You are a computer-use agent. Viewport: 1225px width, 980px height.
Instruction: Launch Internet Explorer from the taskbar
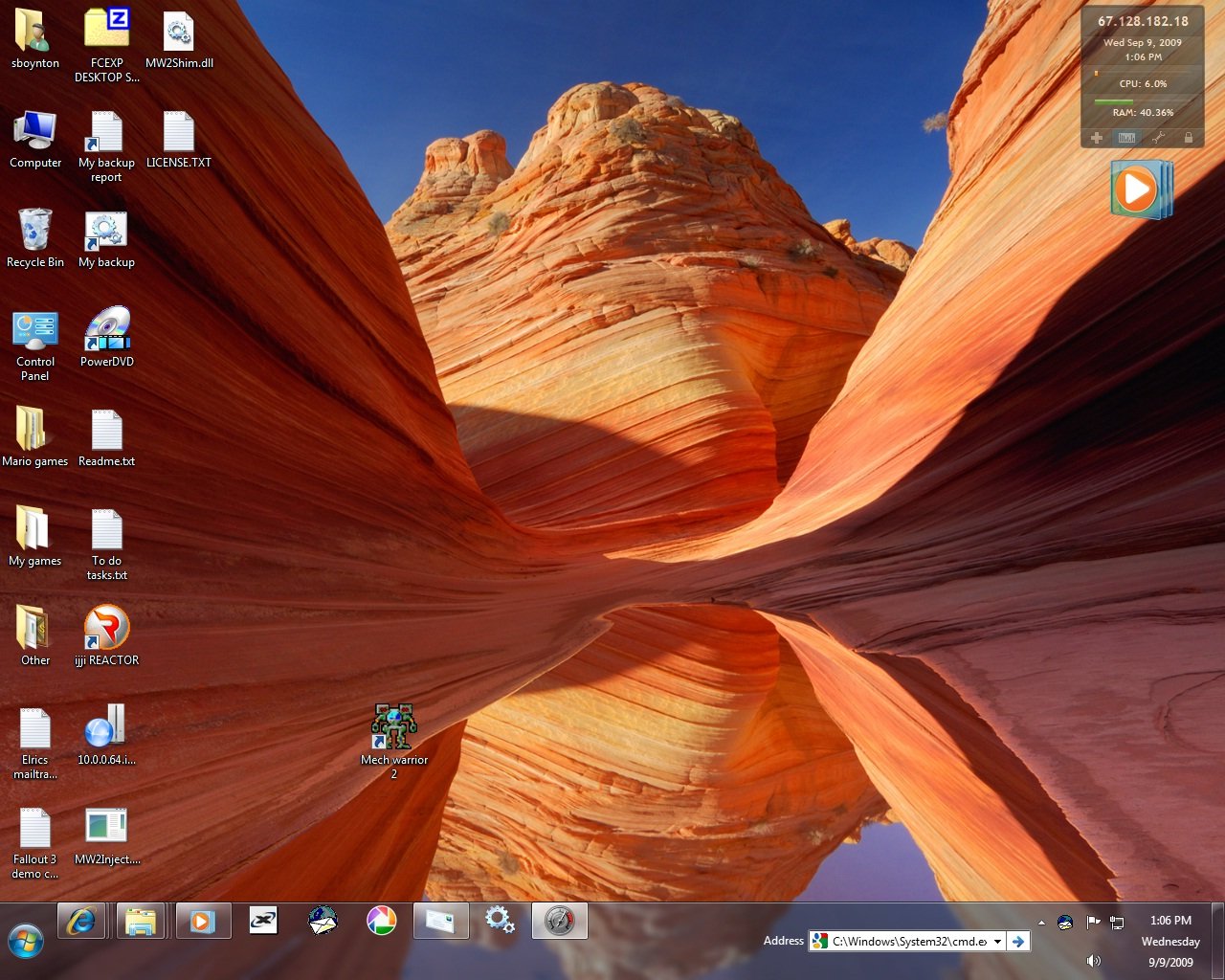coord(82,921)
